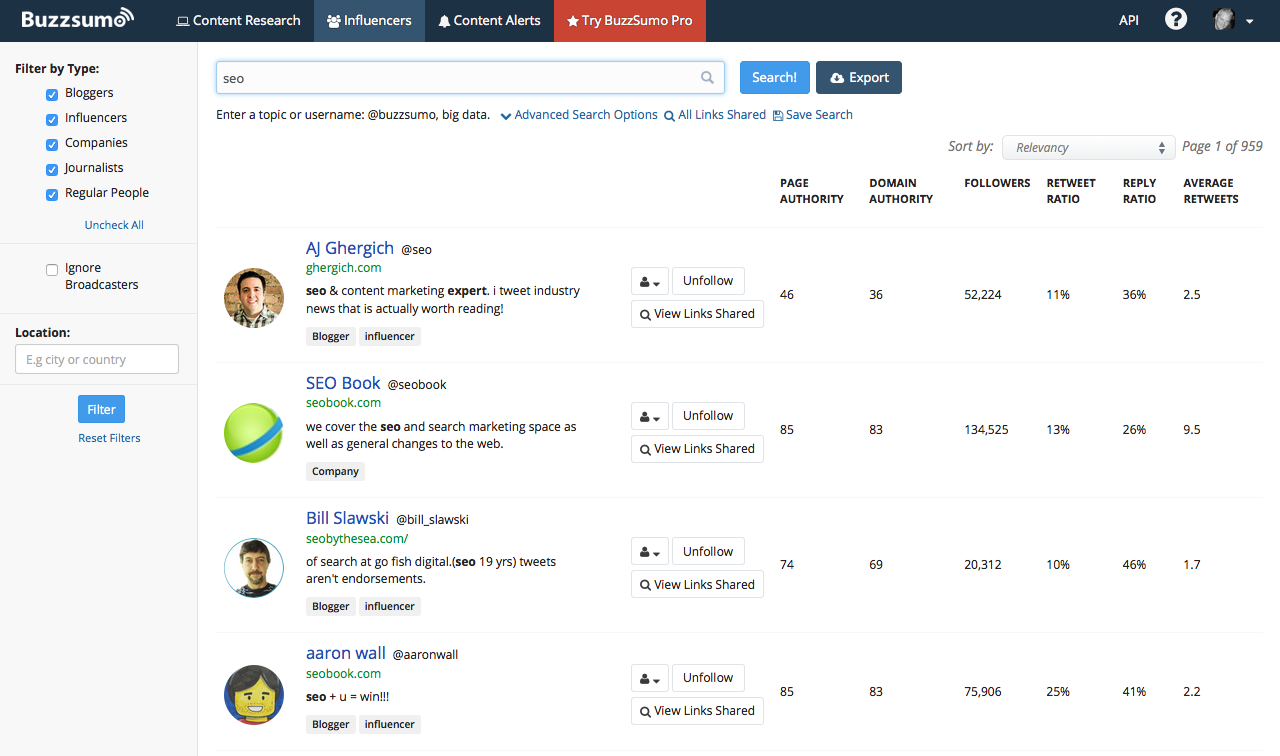Open All Links Shared link
1280x756 pixels.
[x=715, y=115]
